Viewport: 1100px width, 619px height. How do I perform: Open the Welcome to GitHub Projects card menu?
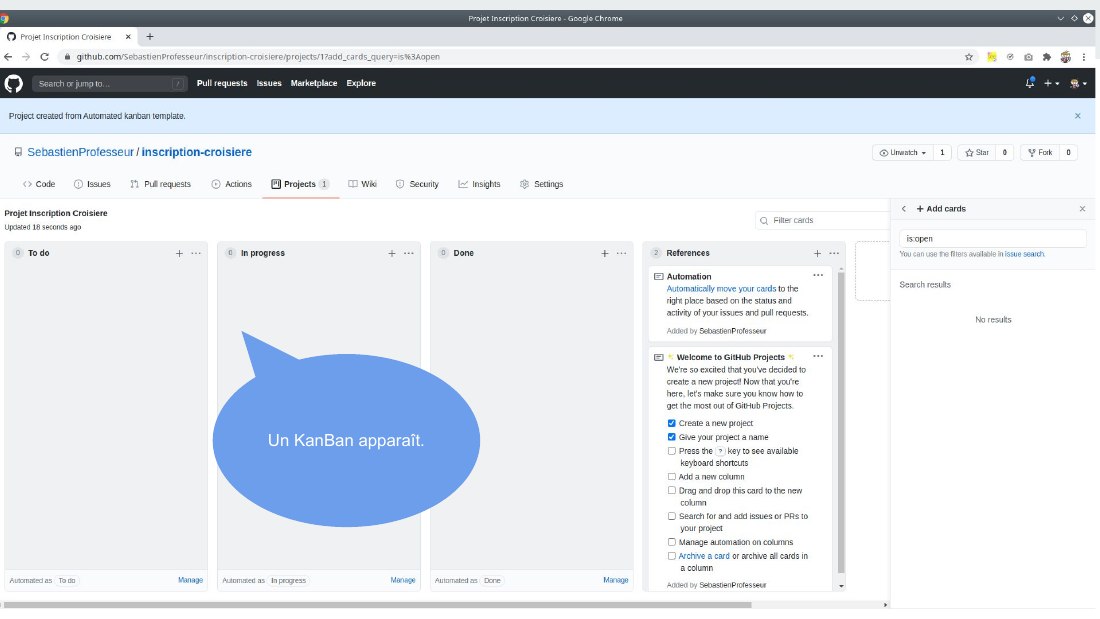pos(818,356)
